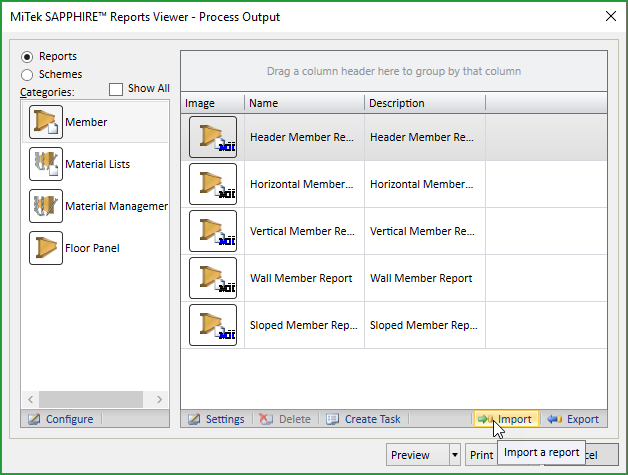This screenshot has height=475, width=628.
Task: Select the Header Member Re... name cell
Action: [304, 137]
